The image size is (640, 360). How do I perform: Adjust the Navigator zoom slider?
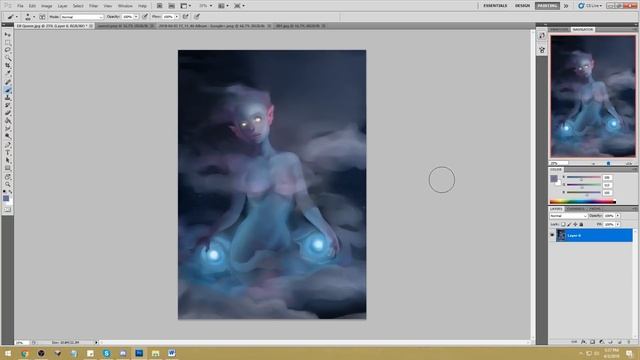pos(608,164)
